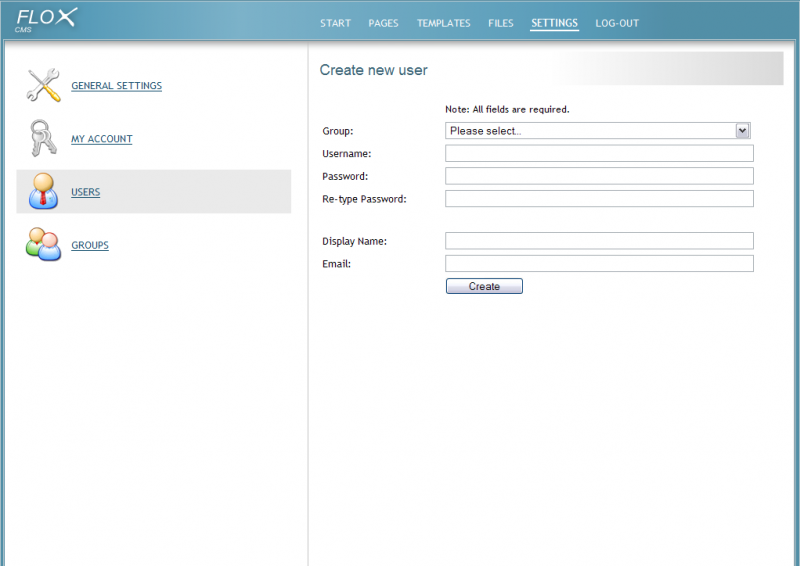Click Log-out in the top navigation
Viewport: 800px width, 566px height.
(x=617, y=23)
